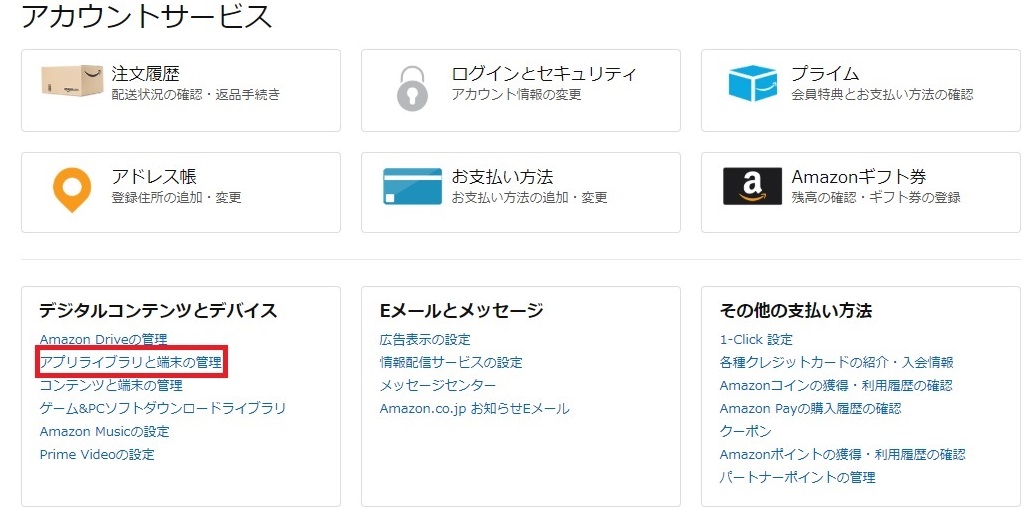
Task: Open Amazon.co.jp お知らせEメール link
Action: pos(475,408)
